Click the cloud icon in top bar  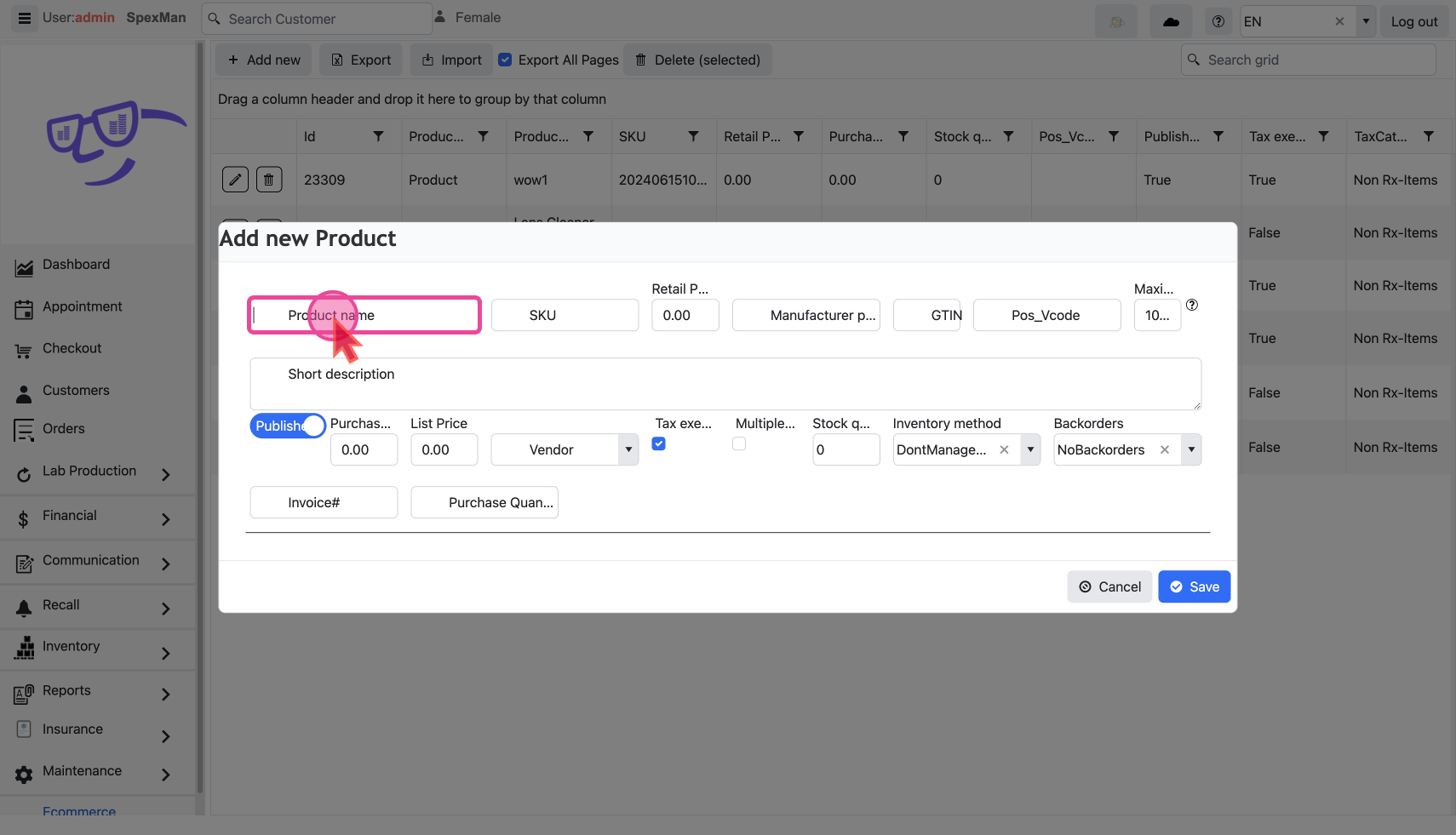[1171, 21]
